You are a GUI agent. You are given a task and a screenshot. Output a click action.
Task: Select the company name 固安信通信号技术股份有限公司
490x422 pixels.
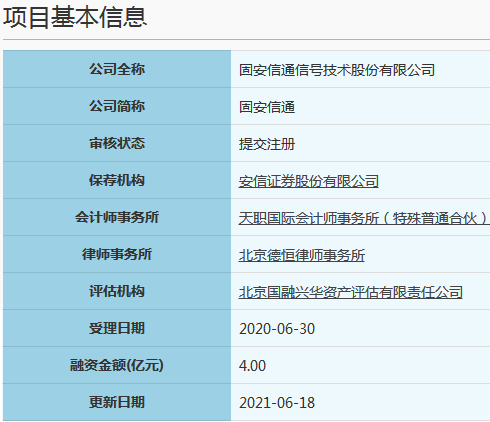click(x=337, y=70)
